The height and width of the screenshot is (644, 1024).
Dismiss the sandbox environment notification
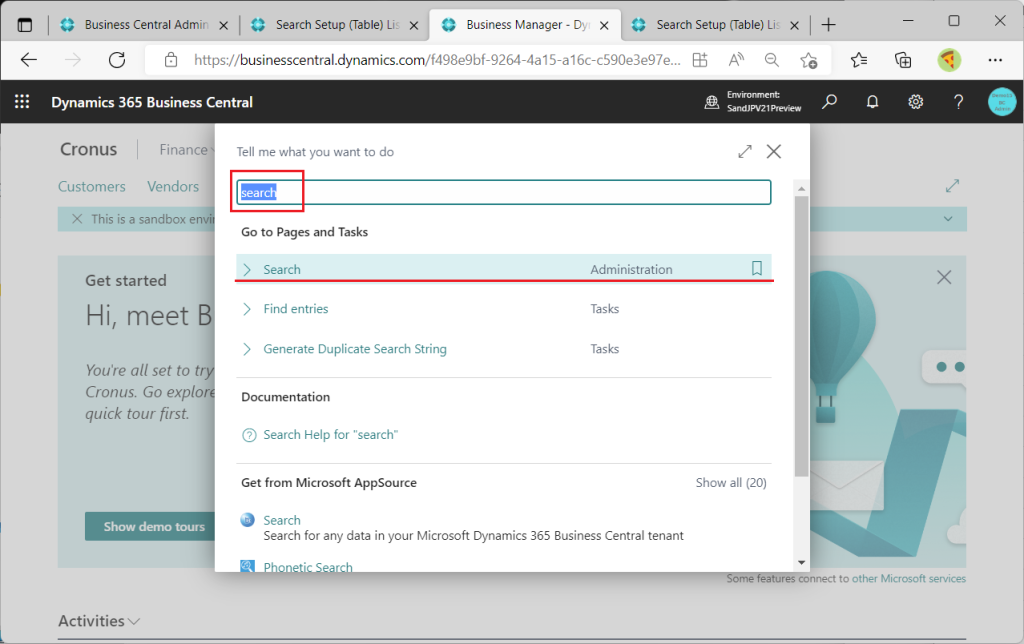[x=77, y=219]
